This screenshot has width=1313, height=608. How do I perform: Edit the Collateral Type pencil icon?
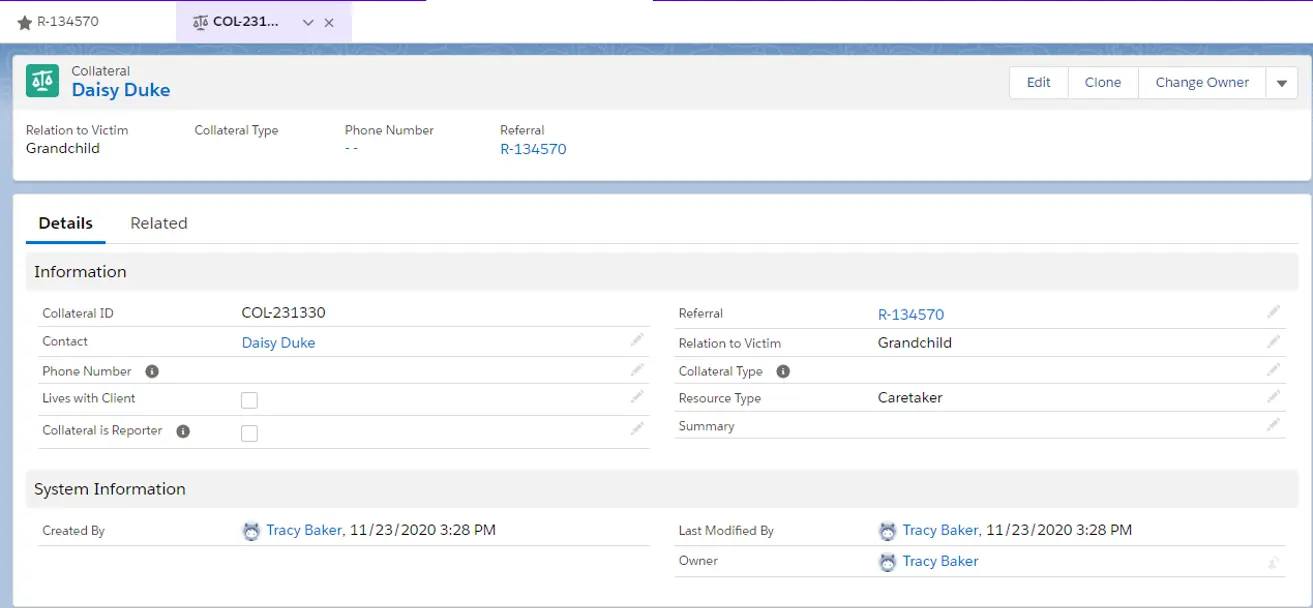pos(1273,369)
